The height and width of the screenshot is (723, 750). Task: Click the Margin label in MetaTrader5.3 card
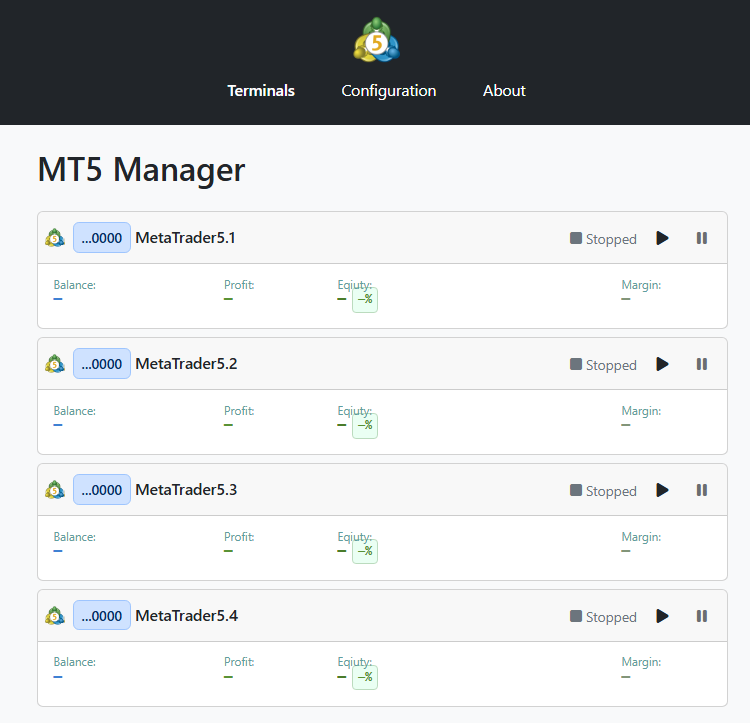tap(641, 537)
